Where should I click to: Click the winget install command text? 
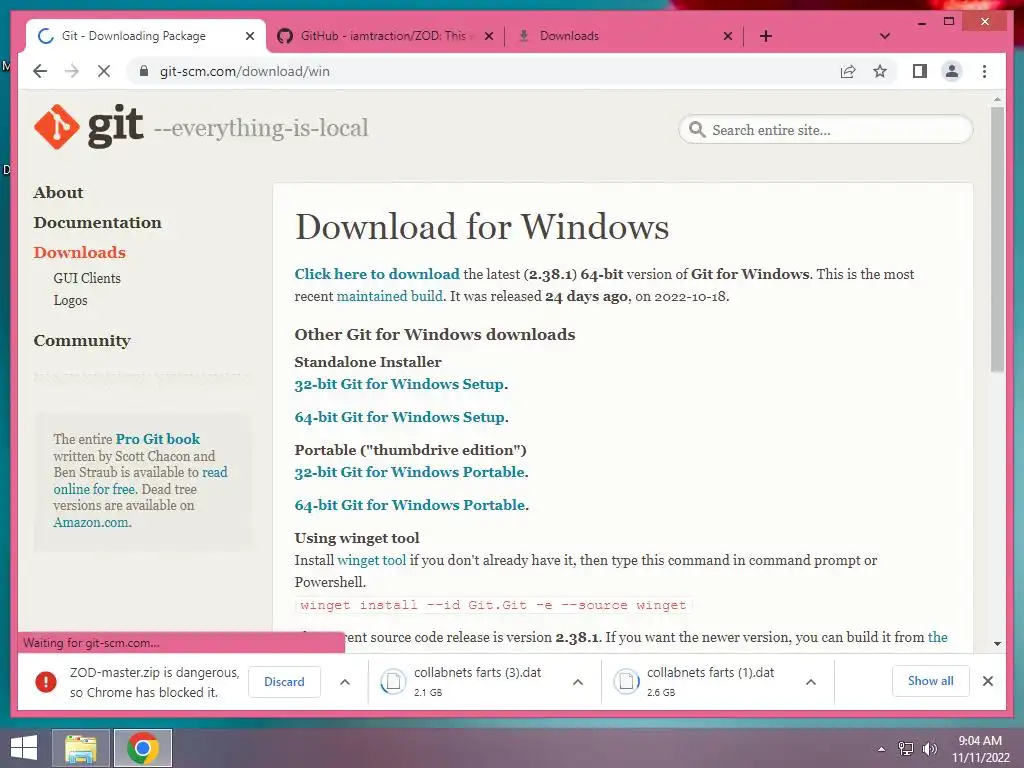493,605
